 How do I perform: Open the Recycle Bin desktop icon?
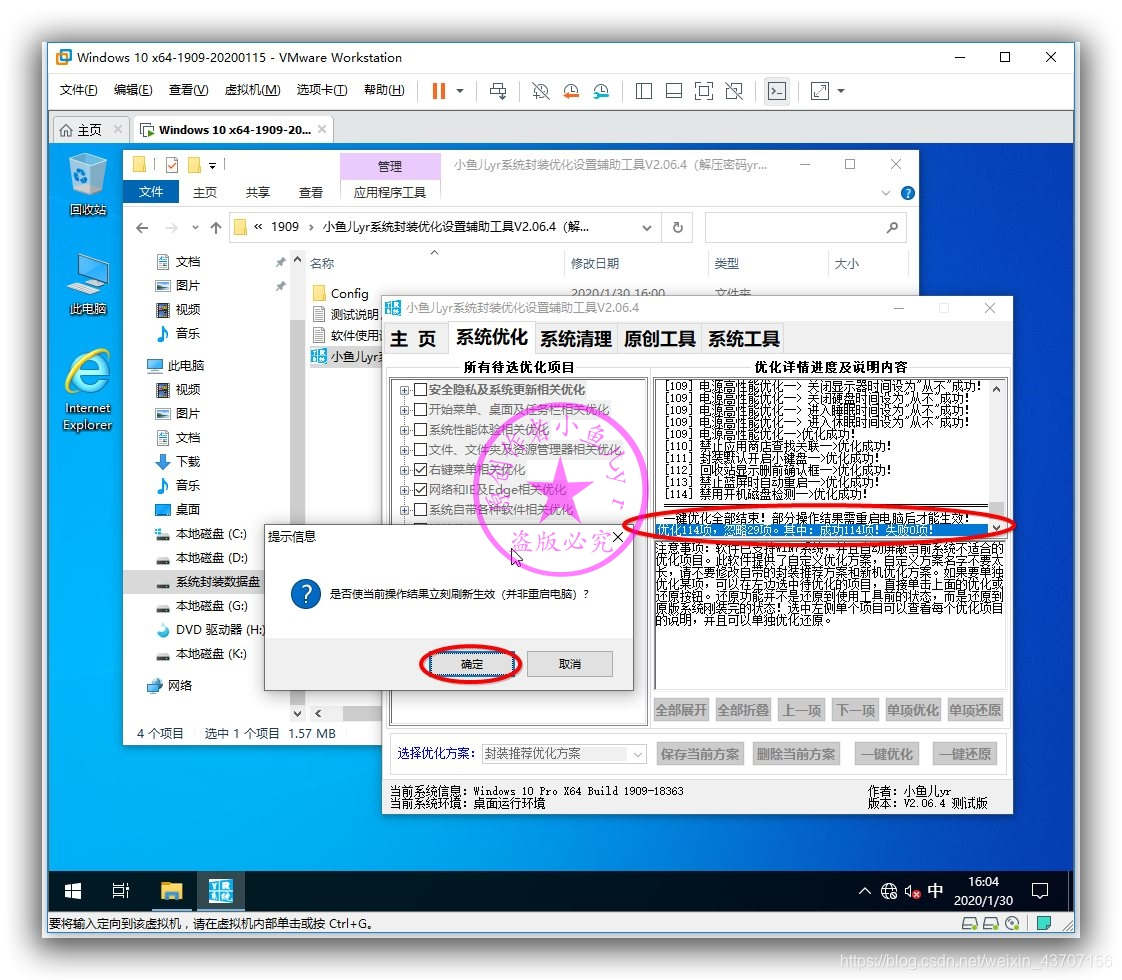pos(88,185)
